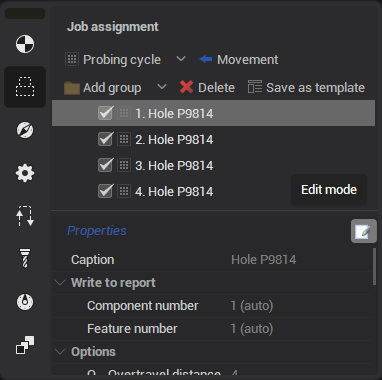
Task: Select the dashed workpiece setup sidebar icon
Action: (x=25, y=87)
